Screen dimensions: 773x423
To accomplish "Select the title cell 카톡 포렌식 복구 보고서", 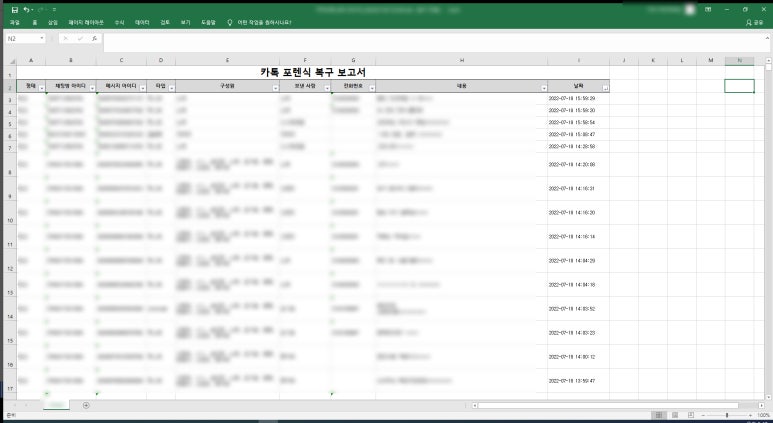I will (313, 72).
